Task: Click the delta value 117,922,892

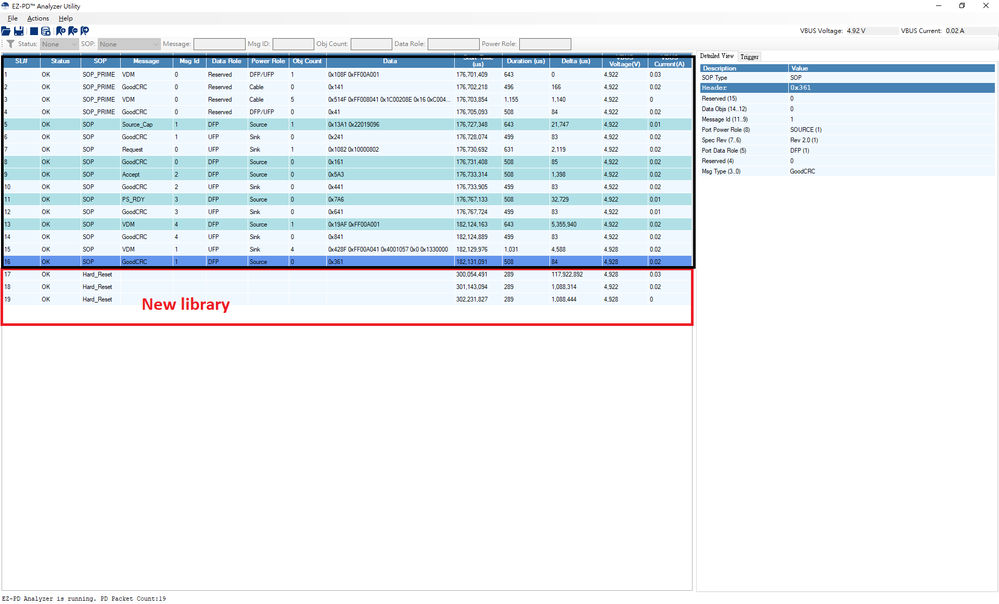Action: click(x=567, y=275)
